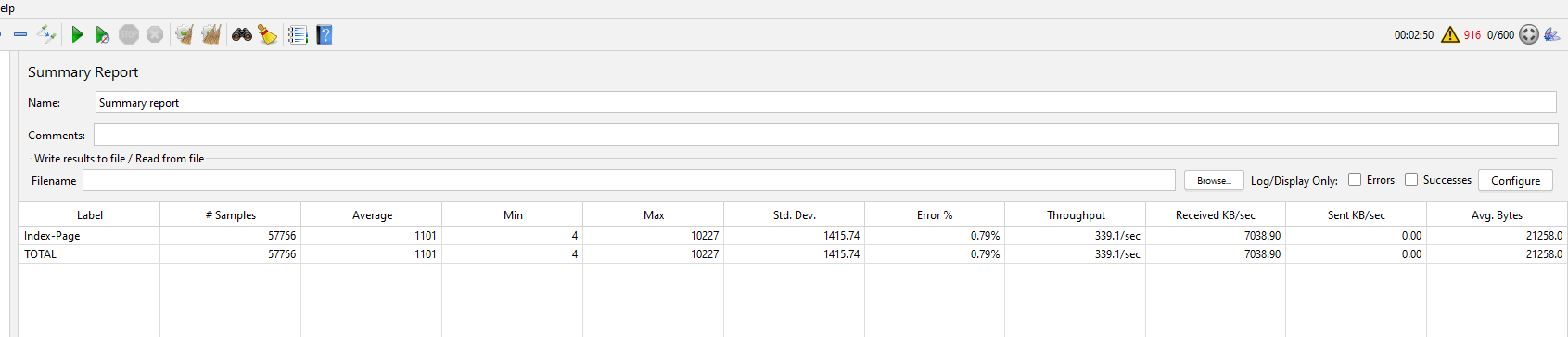Click 1415.74 Std. Dev. in TOTAL row
This screenshot has width=1568, height=337.
pos(841,254)
